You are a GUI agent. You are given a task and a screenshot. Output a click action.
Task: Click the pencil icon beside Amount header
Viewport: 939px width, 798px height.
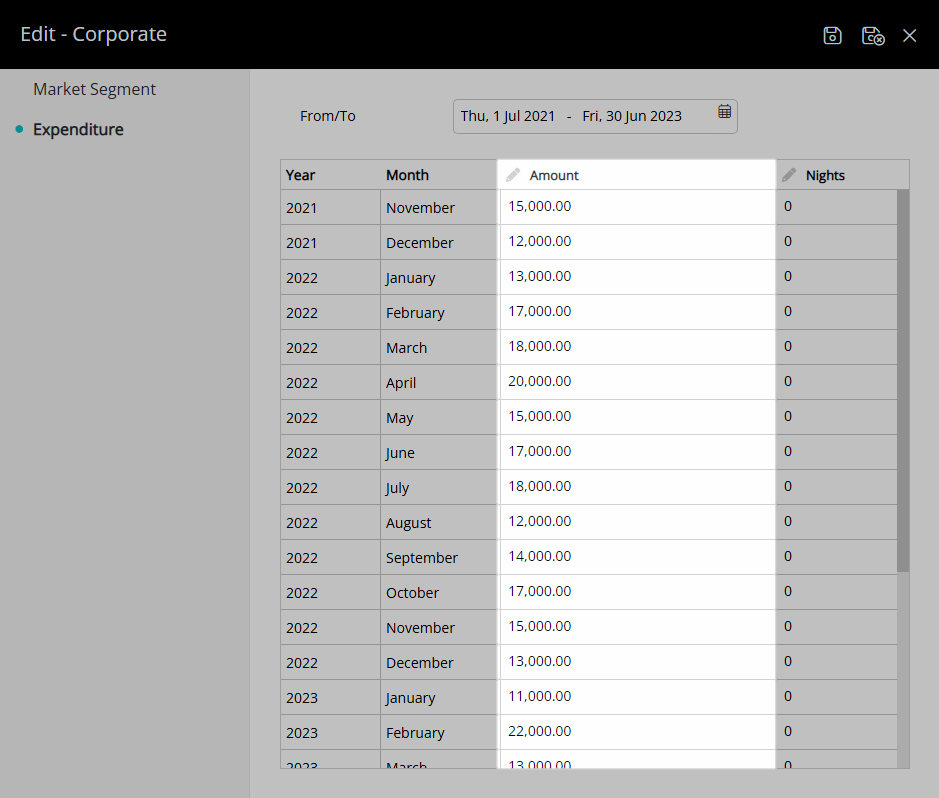click(x=513, y=175)
